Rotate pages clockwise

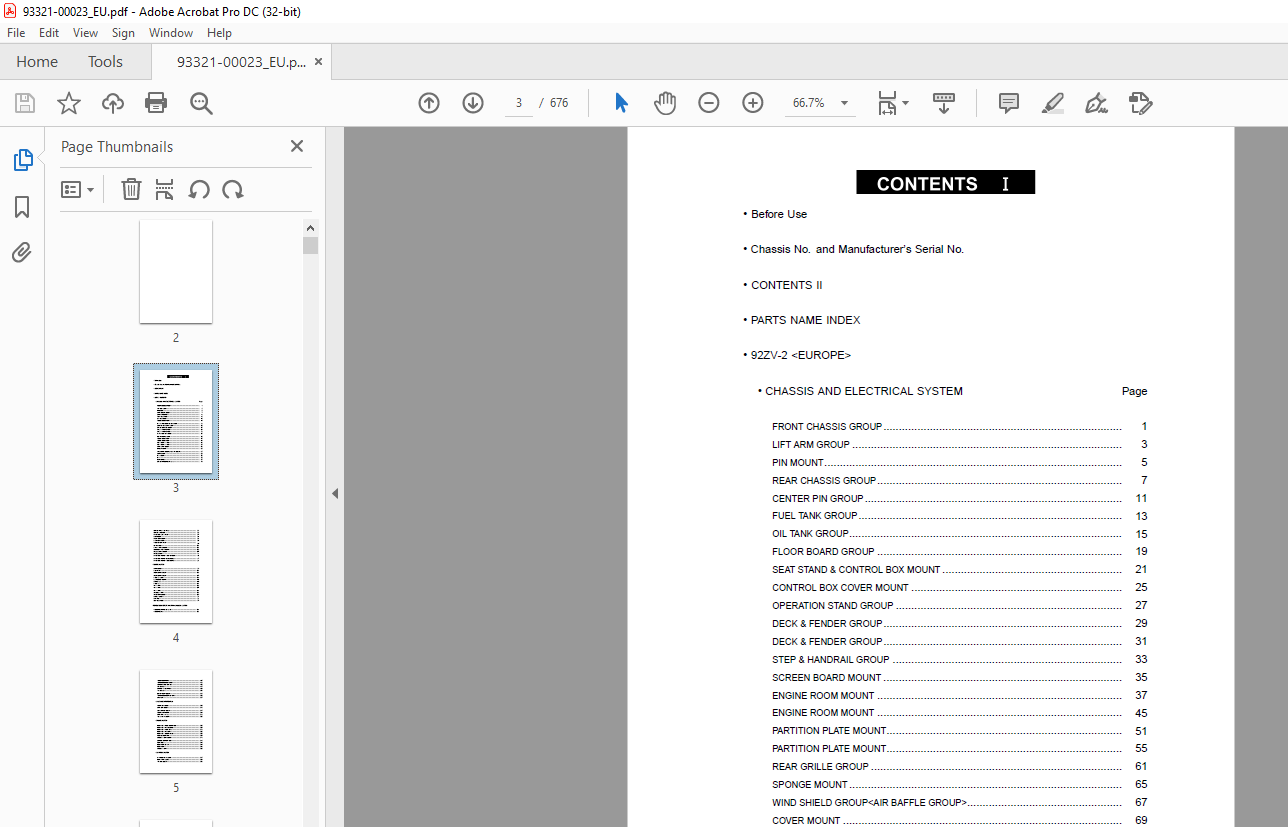pyautogui.click(x=233, y=189)
